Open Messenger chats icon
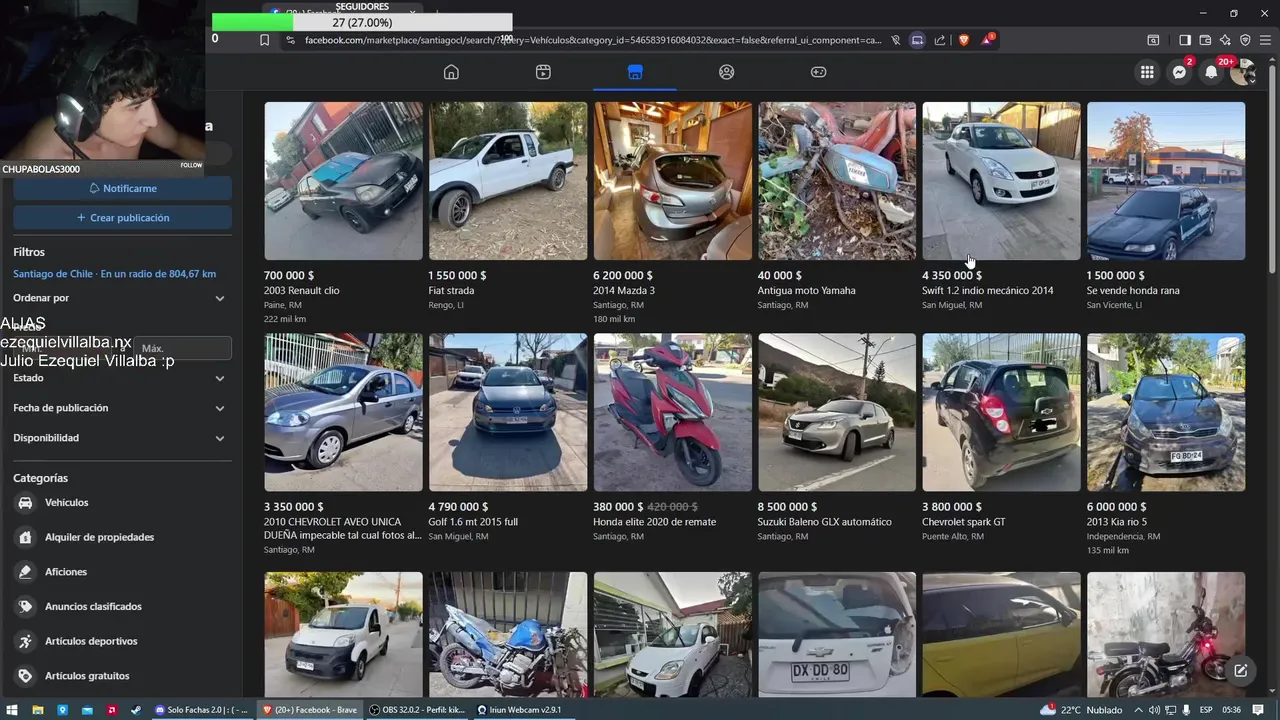1280x720 pixels. pyautogui.click(x=1180, y=72)
